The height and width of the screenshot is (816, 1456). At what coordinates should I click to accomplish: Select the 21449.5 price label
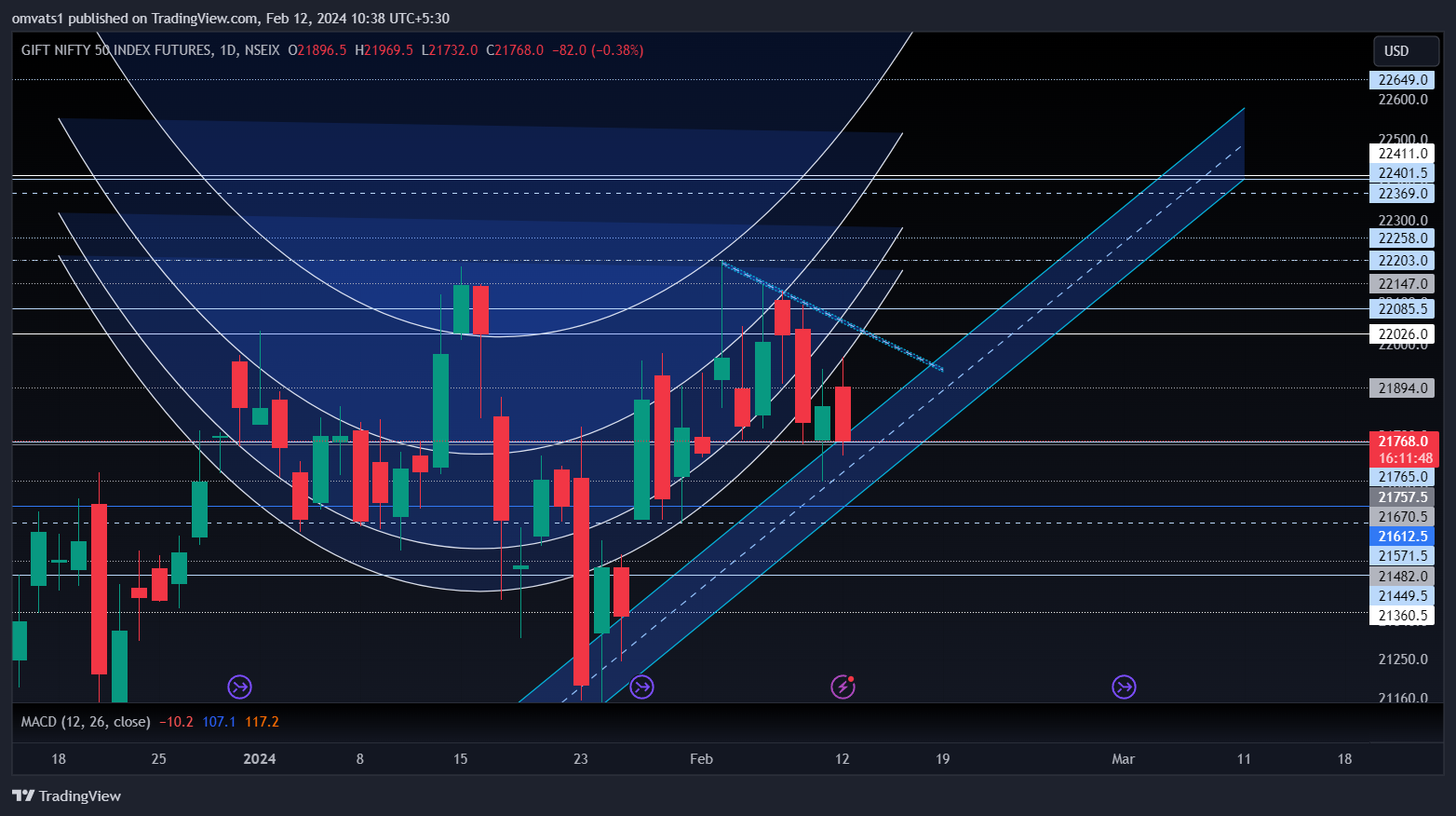1402,596
